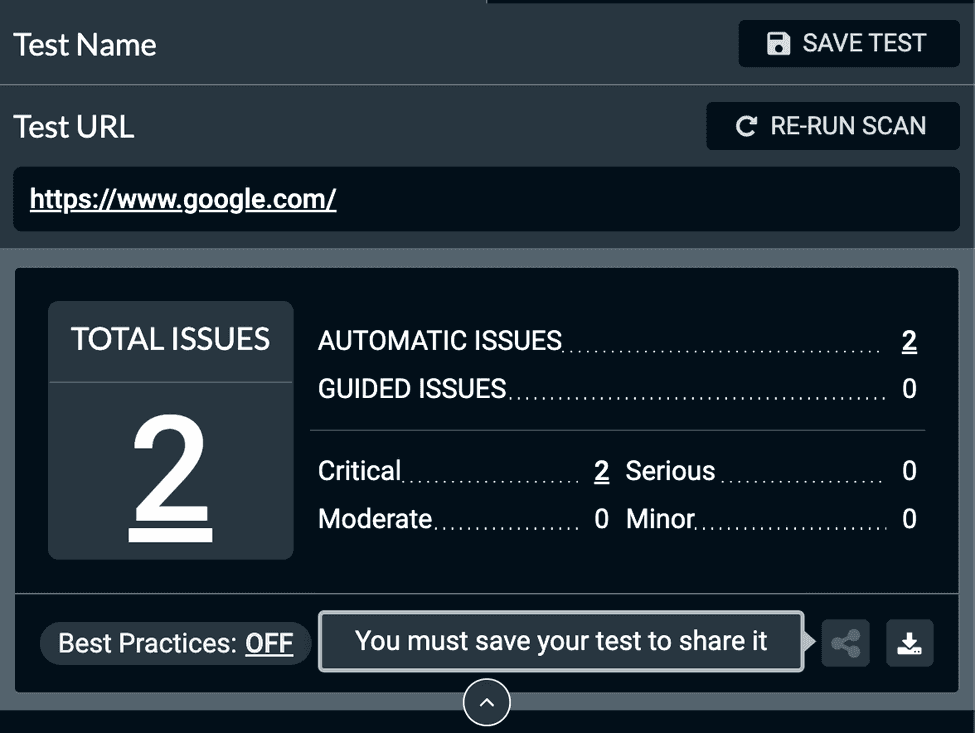Select the Test Name header field
Image resolution: width=975 pixels, height=733 pixels.
(x=85, y=44)
